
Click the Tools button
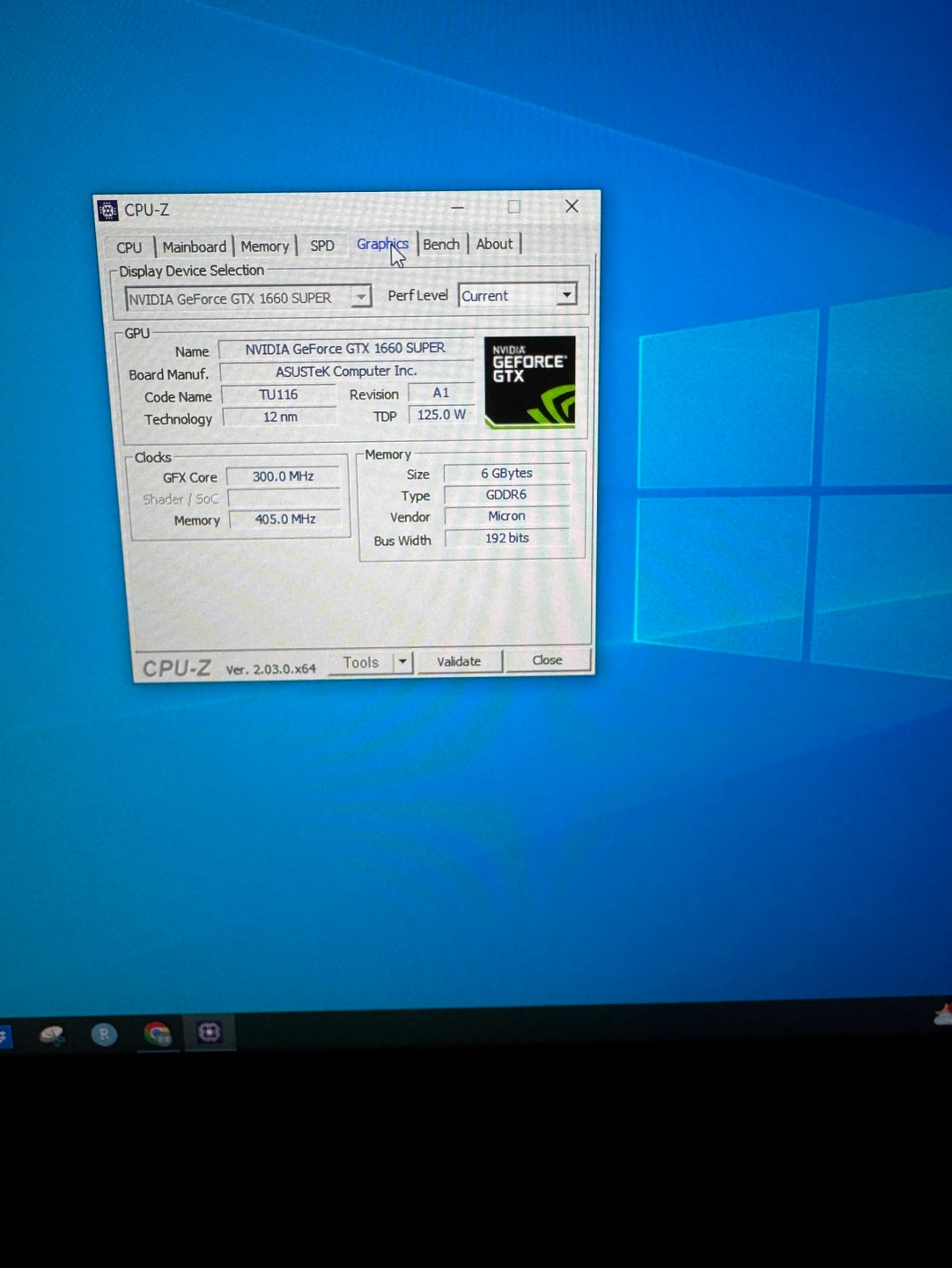pos(360,662)
